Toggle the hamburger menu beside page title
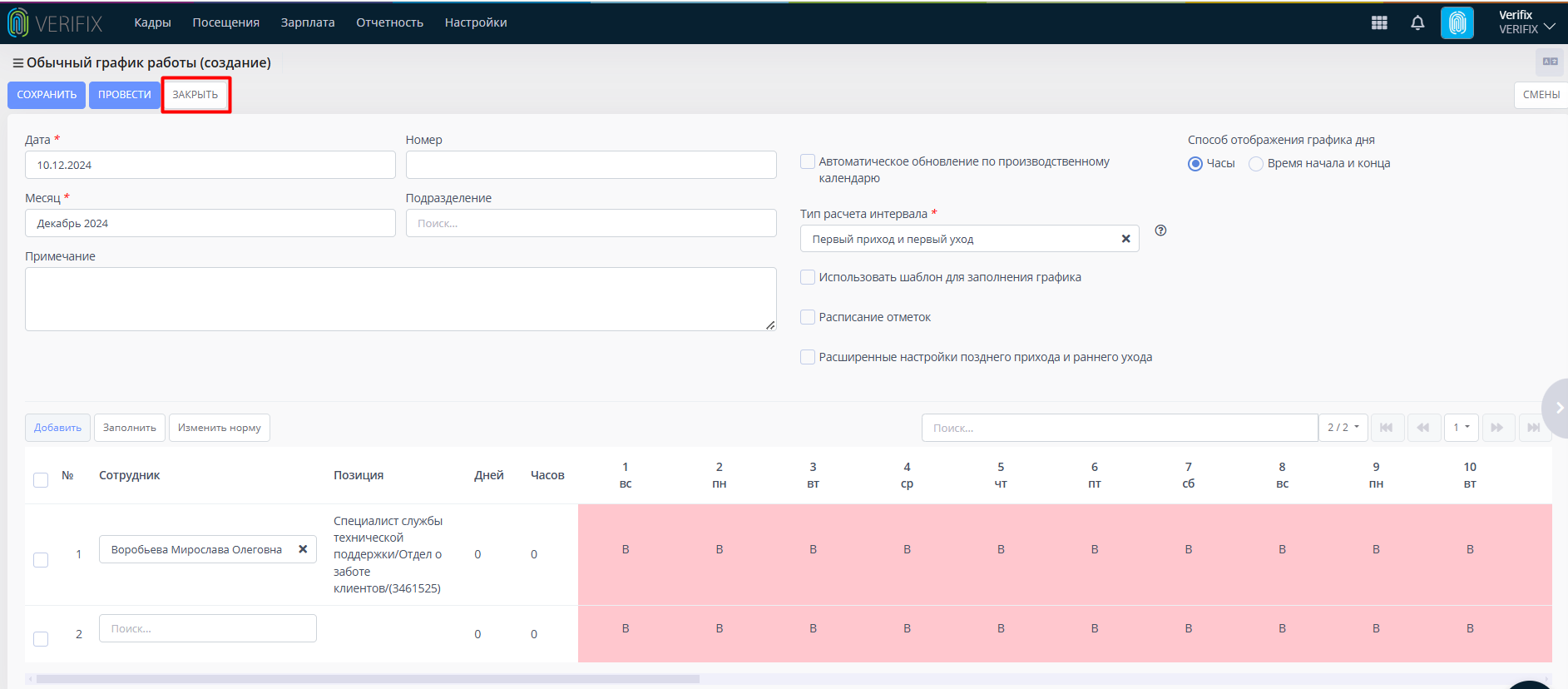 click(17, 63)
